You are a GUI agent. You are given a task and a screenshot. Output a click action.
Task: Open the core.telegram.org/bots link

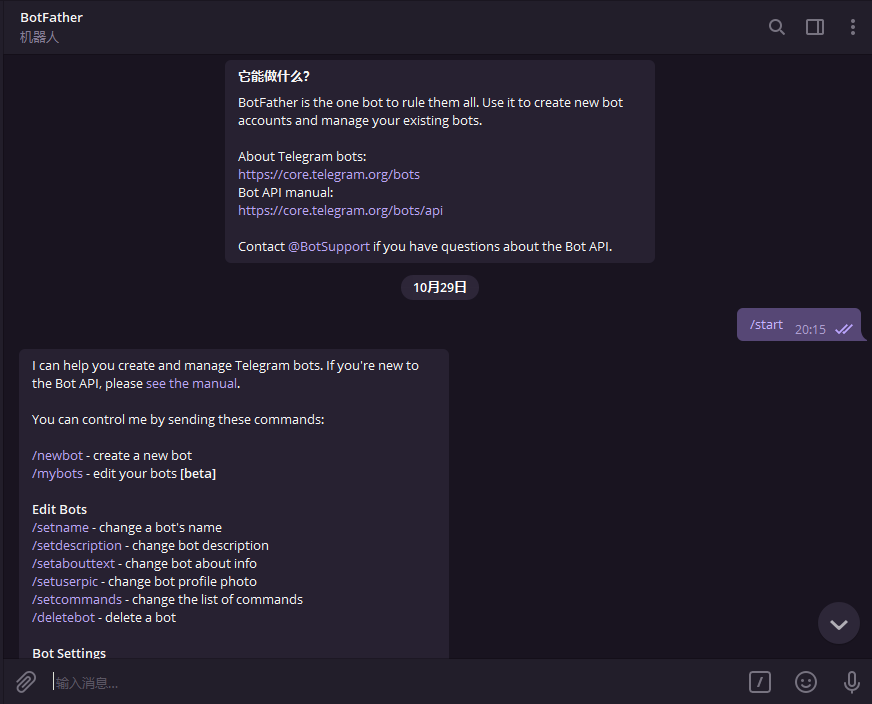coord(329,174)
